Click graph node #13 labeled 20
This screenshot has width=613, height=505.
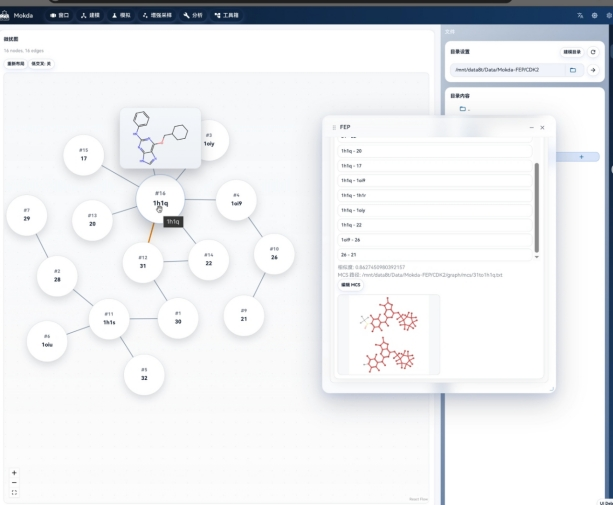click(x=92, y=220)
